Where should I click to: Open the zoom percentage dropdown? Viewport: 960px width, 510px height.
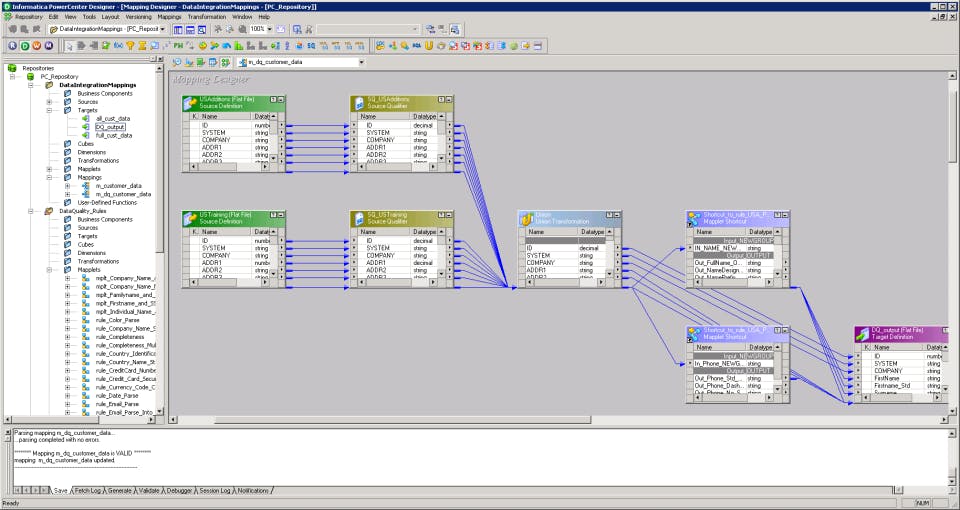coord(270,29)
